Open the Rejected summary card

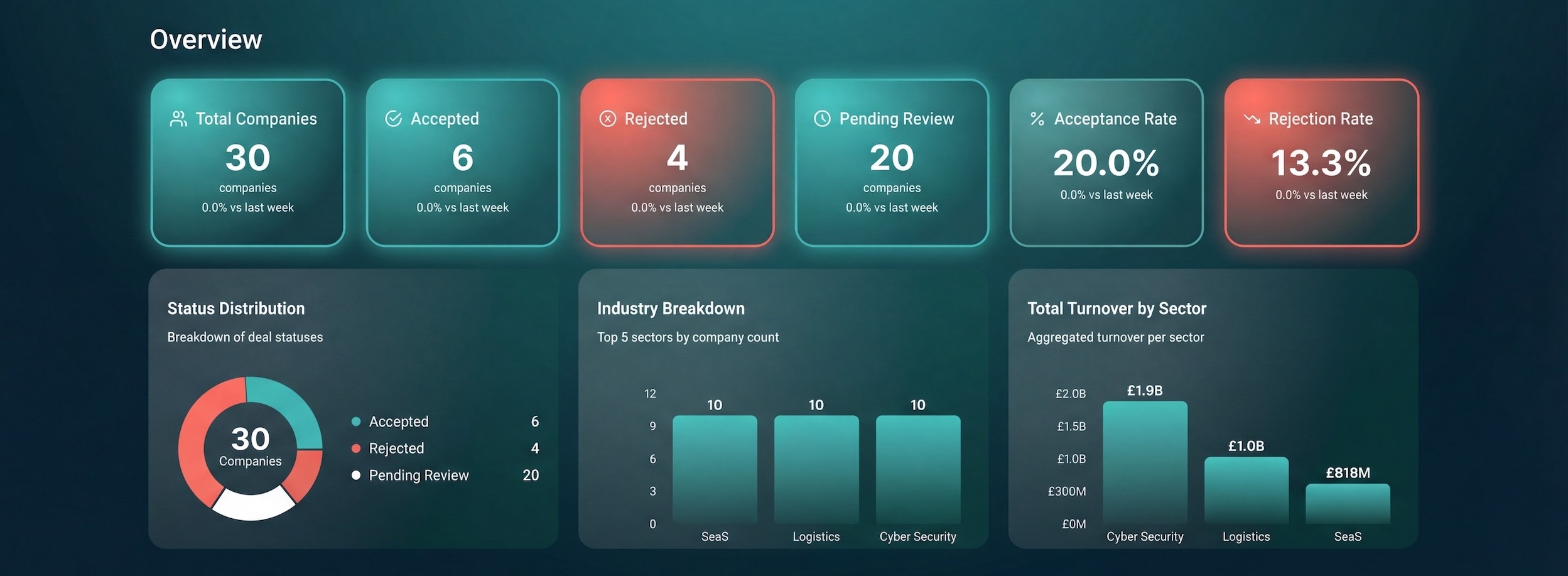coord(678,162)
